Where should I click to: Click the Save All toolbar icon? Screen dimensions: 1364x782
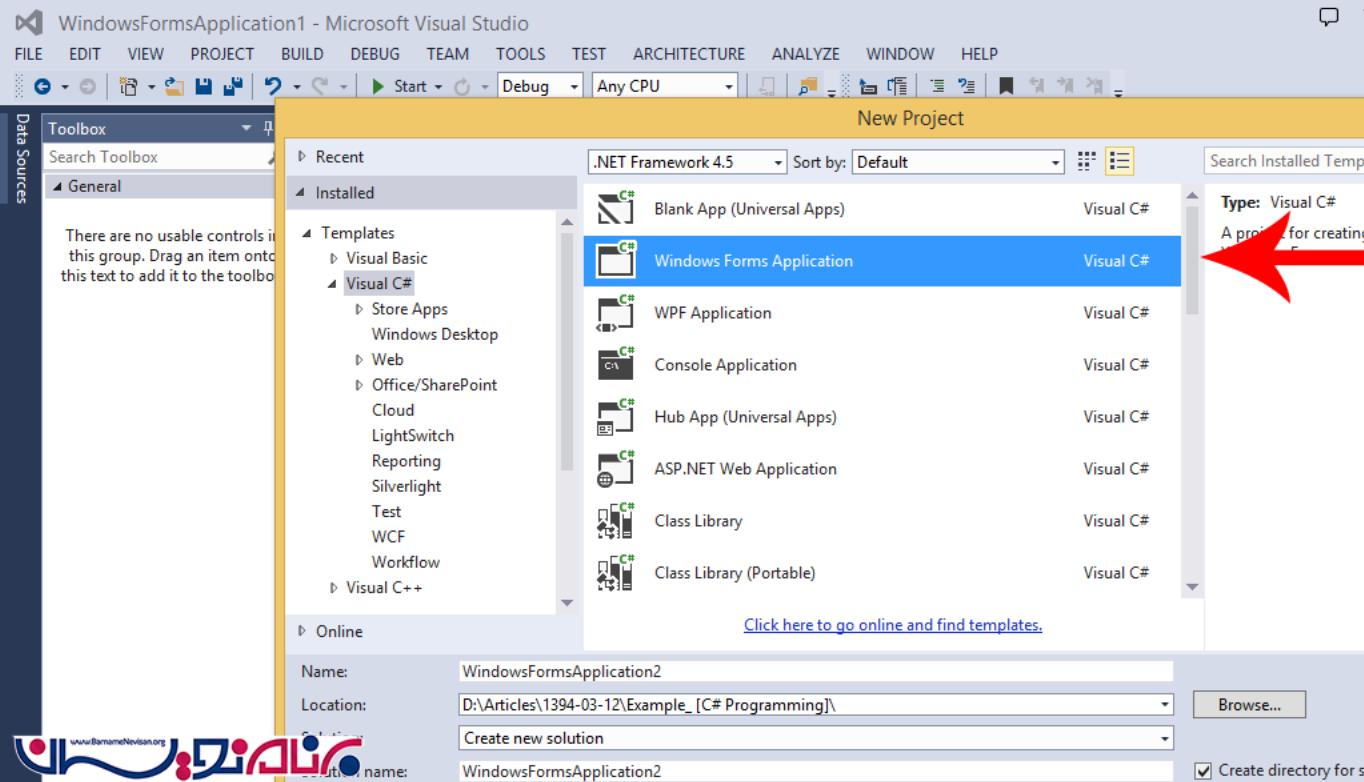coord(230,87)
